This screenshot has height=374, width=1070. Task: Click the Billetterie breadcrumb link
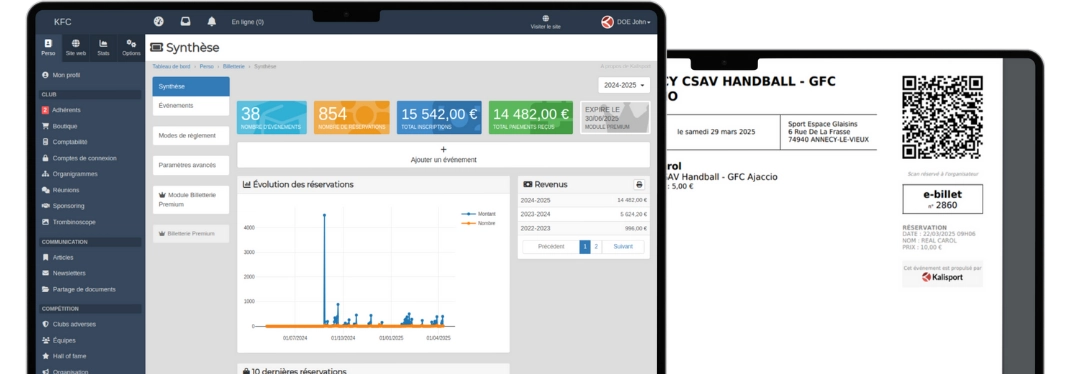point(234,66)
